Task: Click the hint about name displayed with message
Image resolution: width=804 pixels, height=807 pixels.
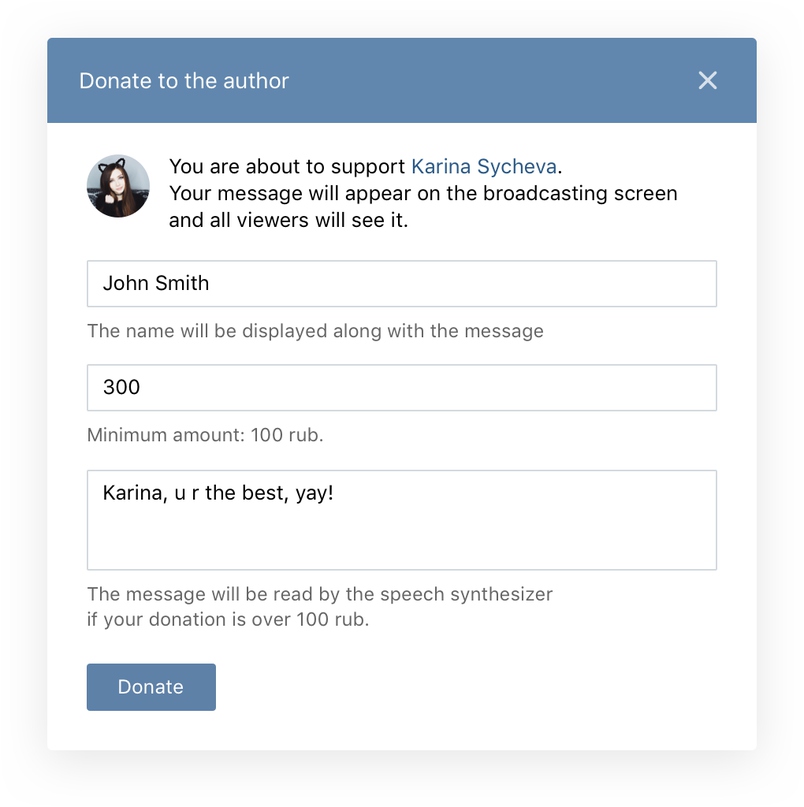Action: [x=315, y=331]
